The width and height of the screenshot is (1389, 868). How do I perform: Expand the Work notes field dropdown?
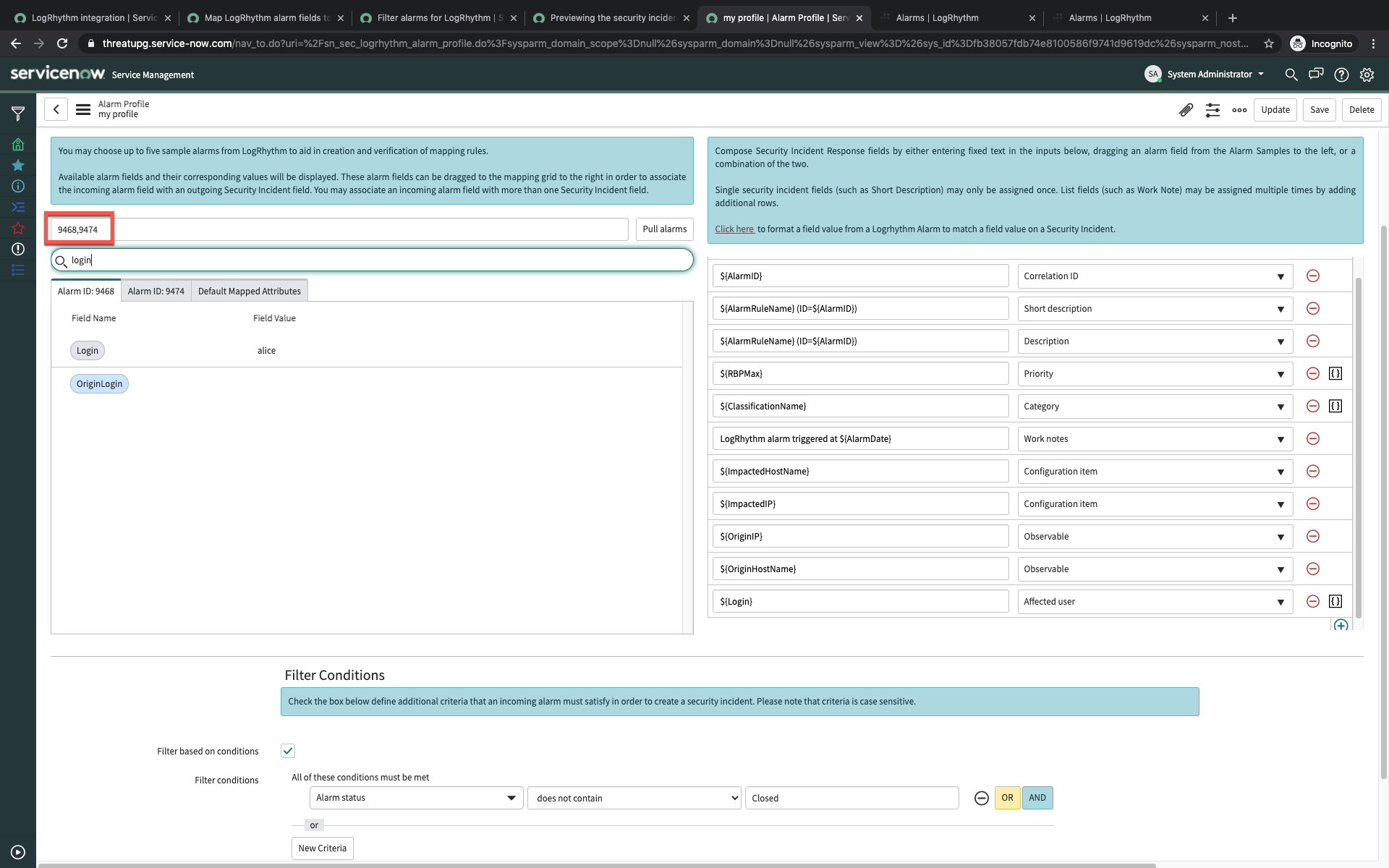point(1155,439)
